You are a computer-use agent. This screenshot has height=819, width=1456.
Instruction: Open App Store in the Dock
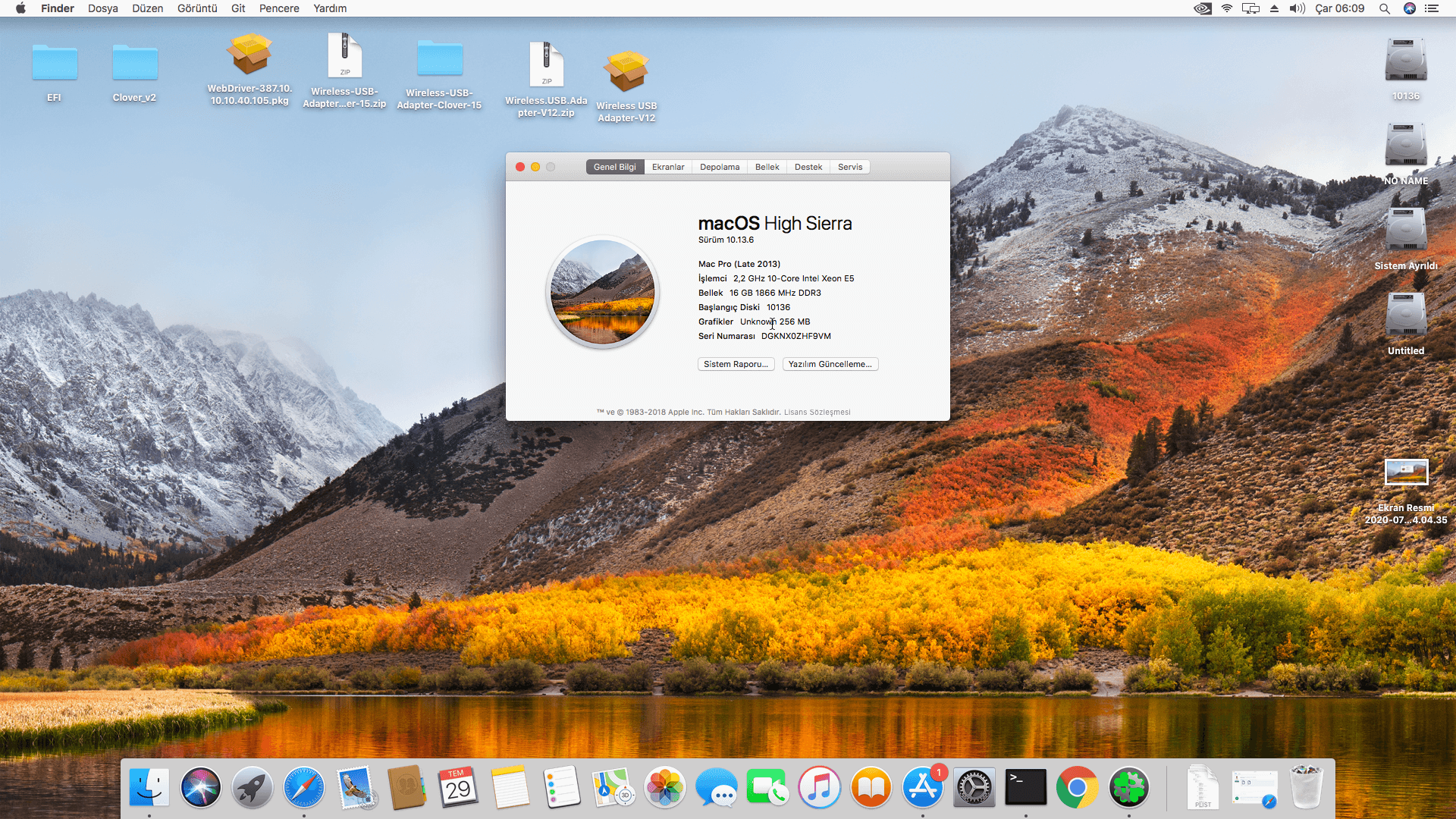point(922,787)
